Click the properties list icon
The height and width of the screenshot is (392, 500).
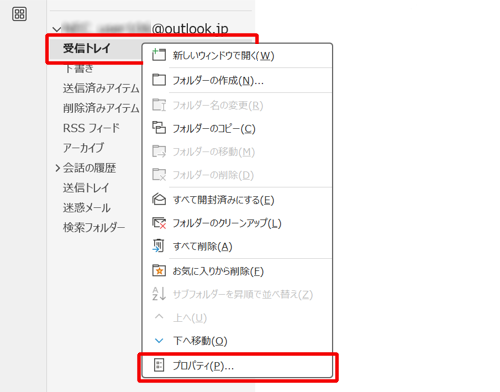tap(159, 365)
